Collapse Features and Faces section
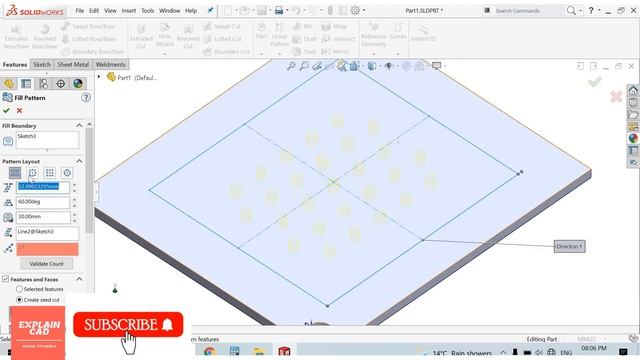The height and width of the screenshot is (360, 640). (79, 279)
